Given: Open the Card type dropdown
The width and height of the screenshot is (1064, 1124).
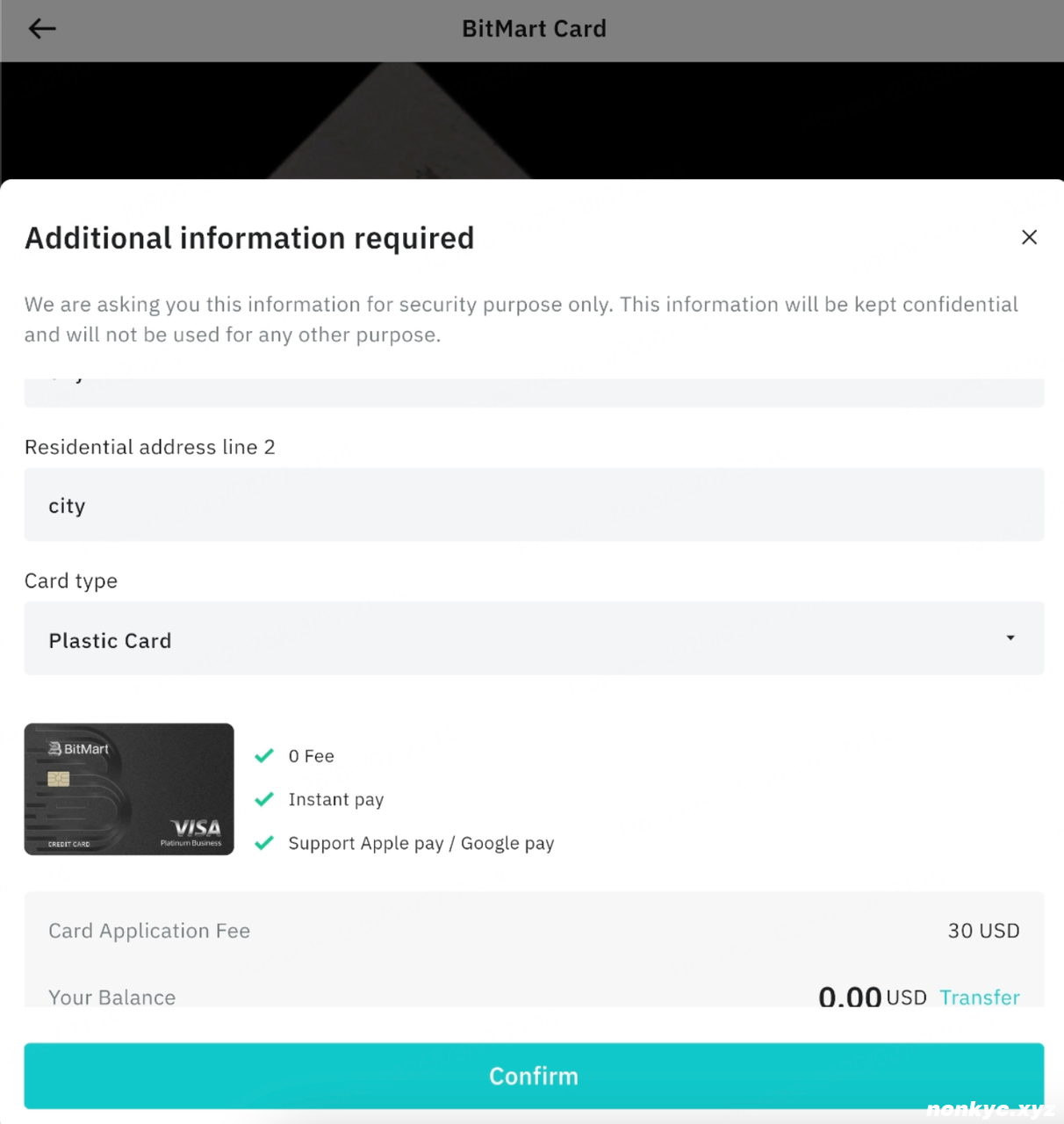Looking at the screenshot, I should 534,639.
